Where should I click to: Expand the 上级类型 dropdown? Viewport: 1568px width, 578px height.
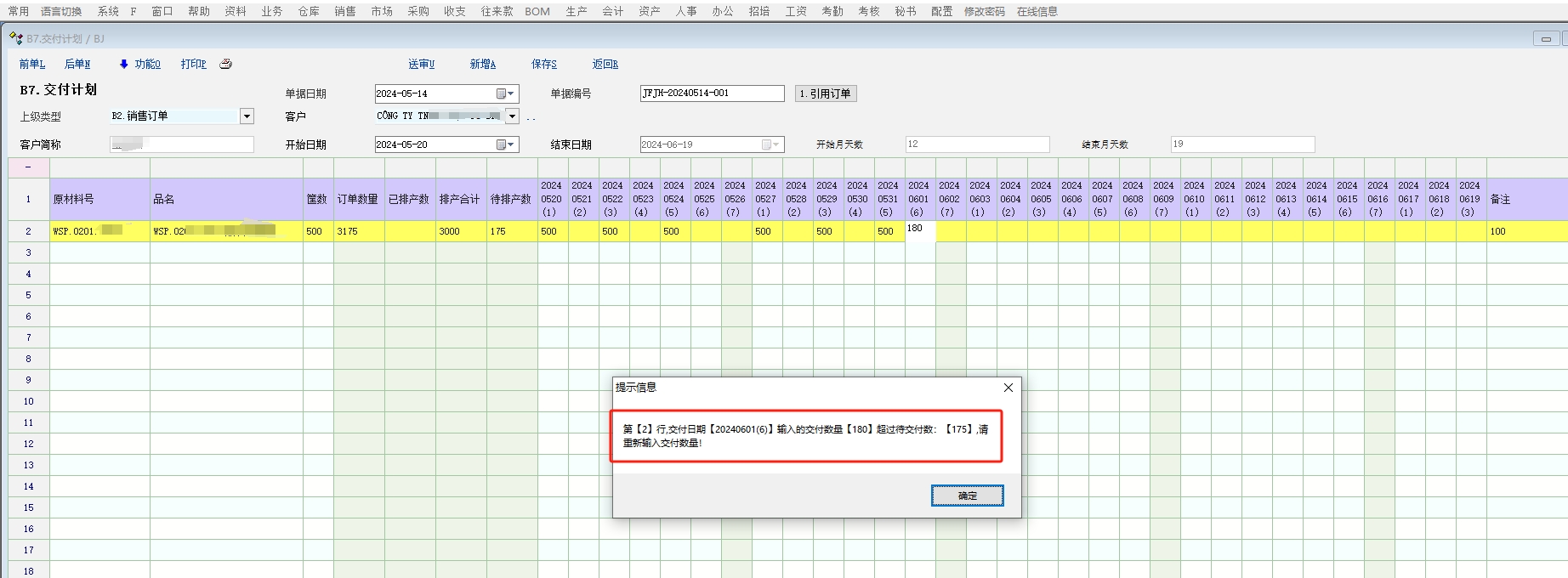(x=247, y=116)
